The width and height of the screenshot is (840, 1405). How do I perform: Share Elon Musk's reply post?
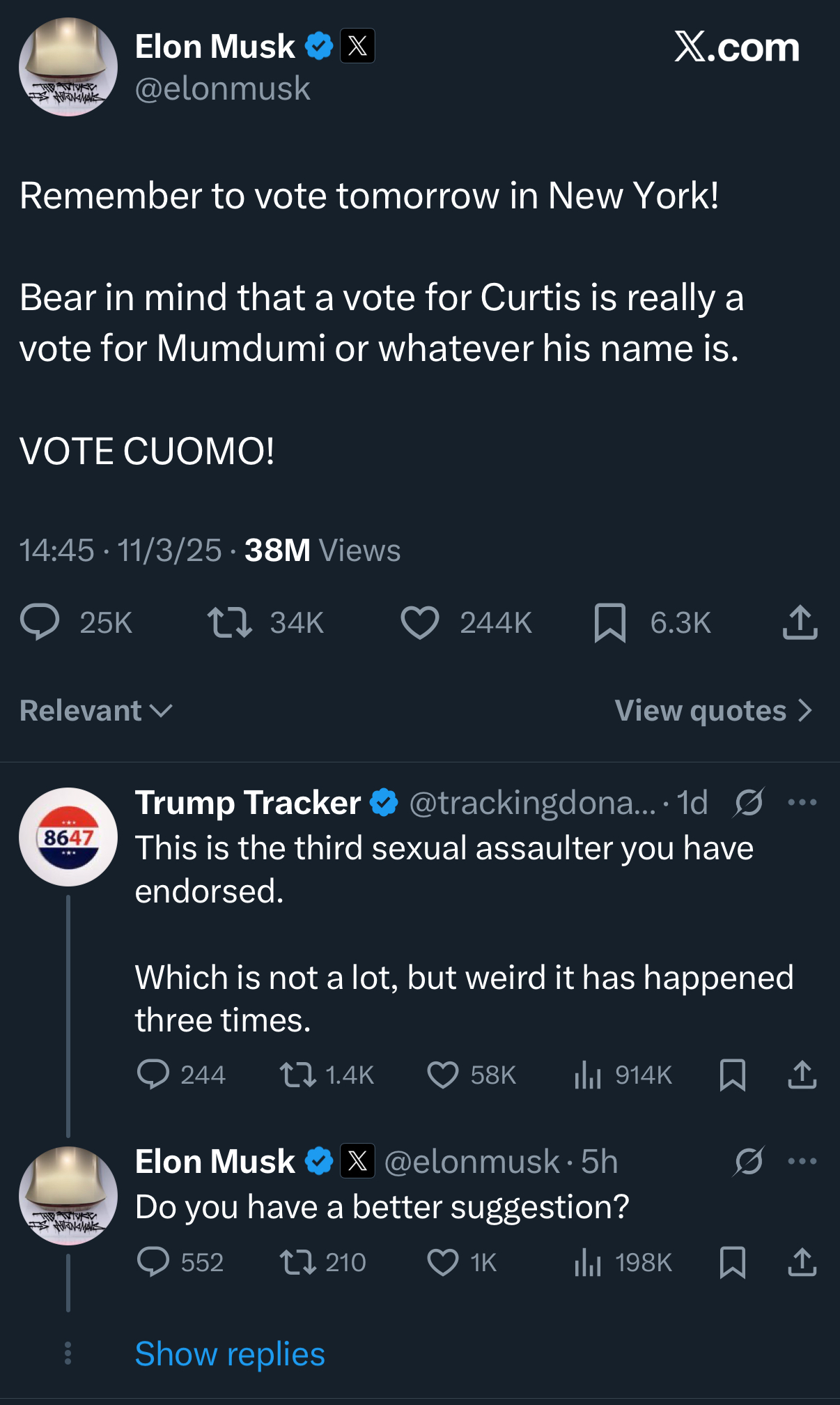pyautogui.click(x=802, y=1262)
